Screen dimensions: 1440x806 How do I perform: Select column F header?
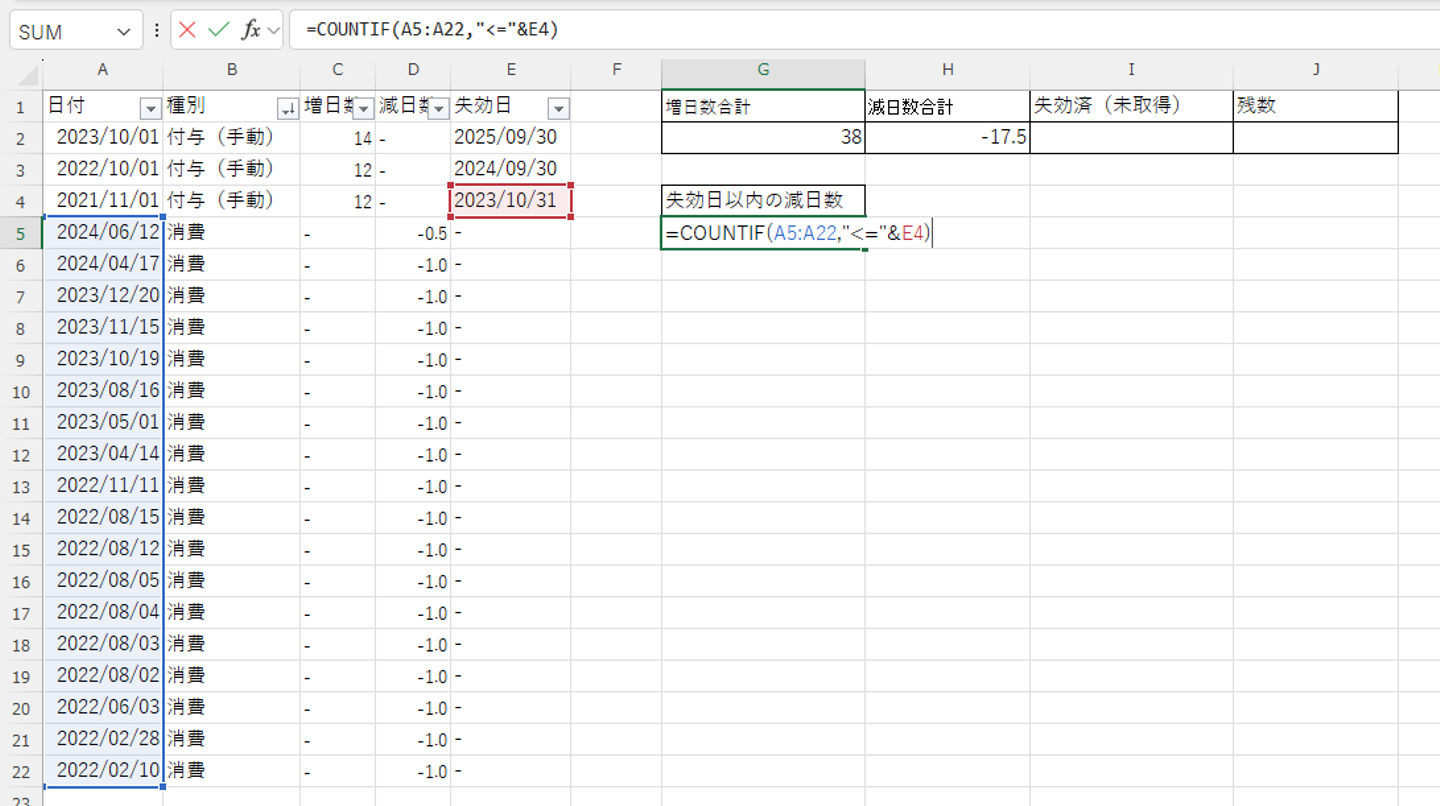[616, 69]
